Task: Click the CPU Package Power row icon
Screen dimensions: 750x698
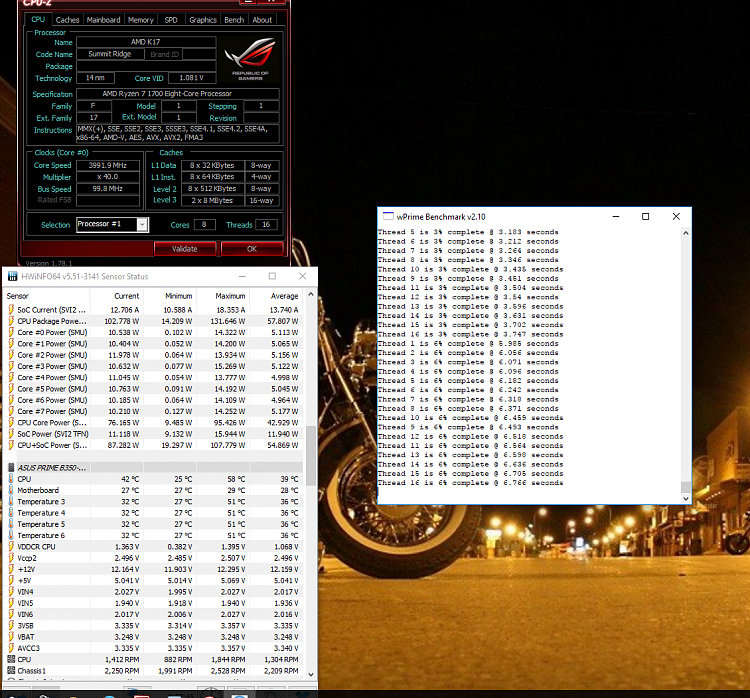Action: pyautogui.click(x=11, y=321)
